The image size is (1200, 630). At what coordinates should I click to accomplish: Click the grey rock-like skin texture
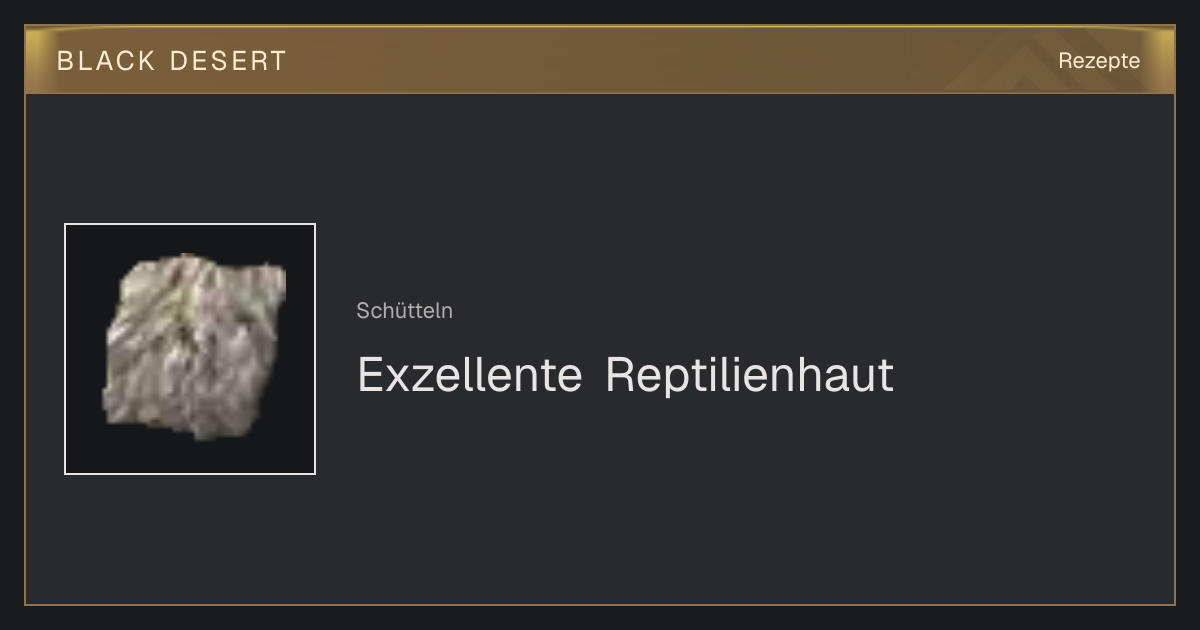pos(195,345)
